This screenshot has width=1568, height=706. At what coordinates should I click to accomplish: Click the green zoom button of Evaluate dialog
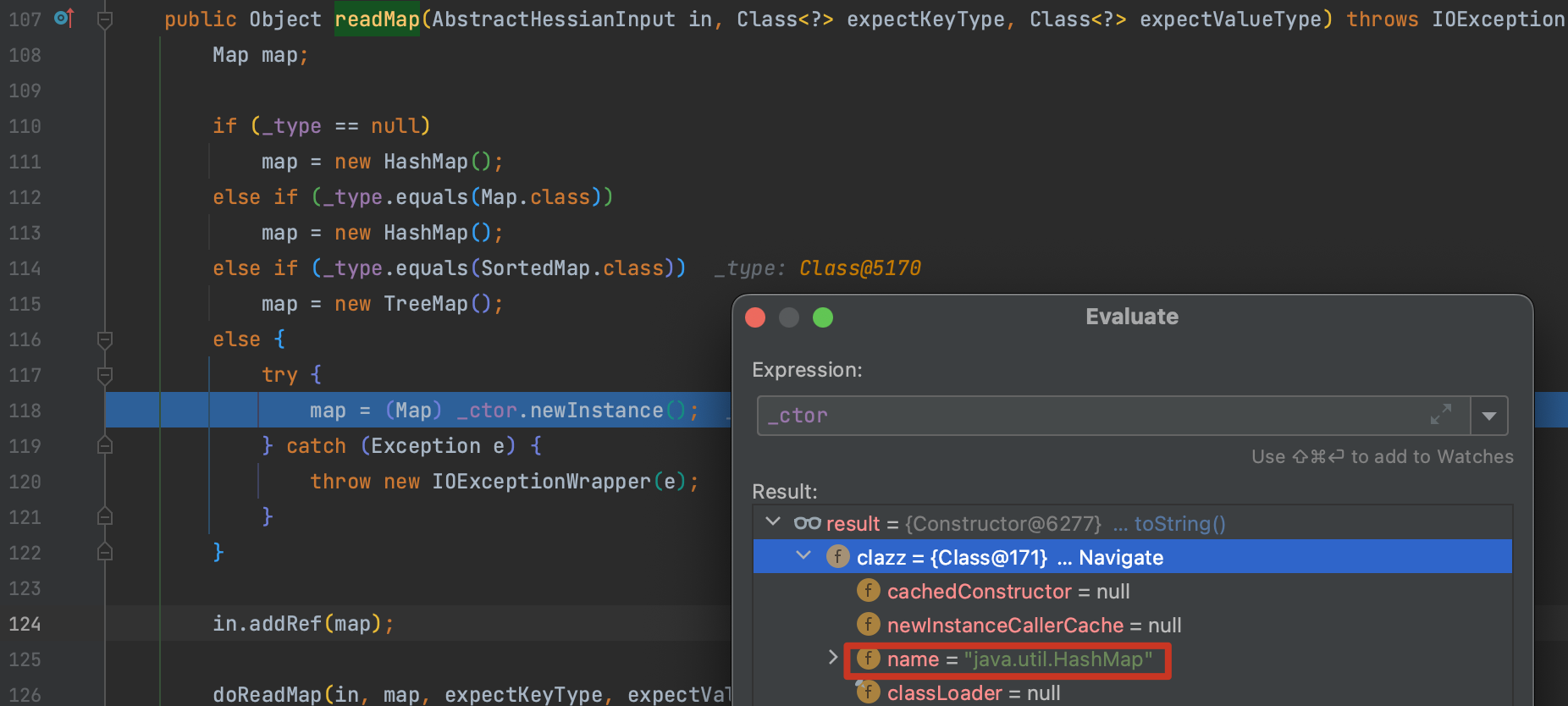point(823,317)
